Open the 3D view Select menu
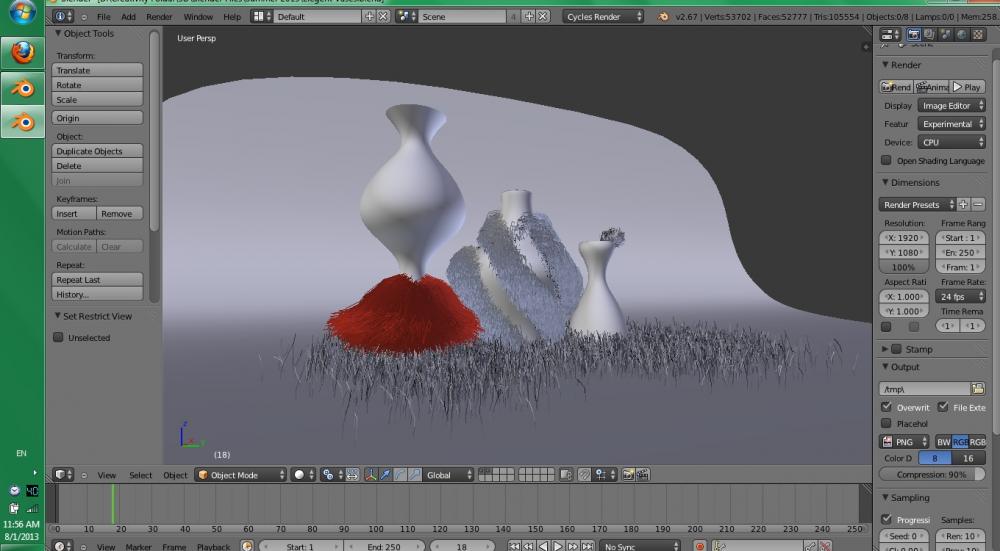This screenshot has width=1000, height=551. [140, 475]
